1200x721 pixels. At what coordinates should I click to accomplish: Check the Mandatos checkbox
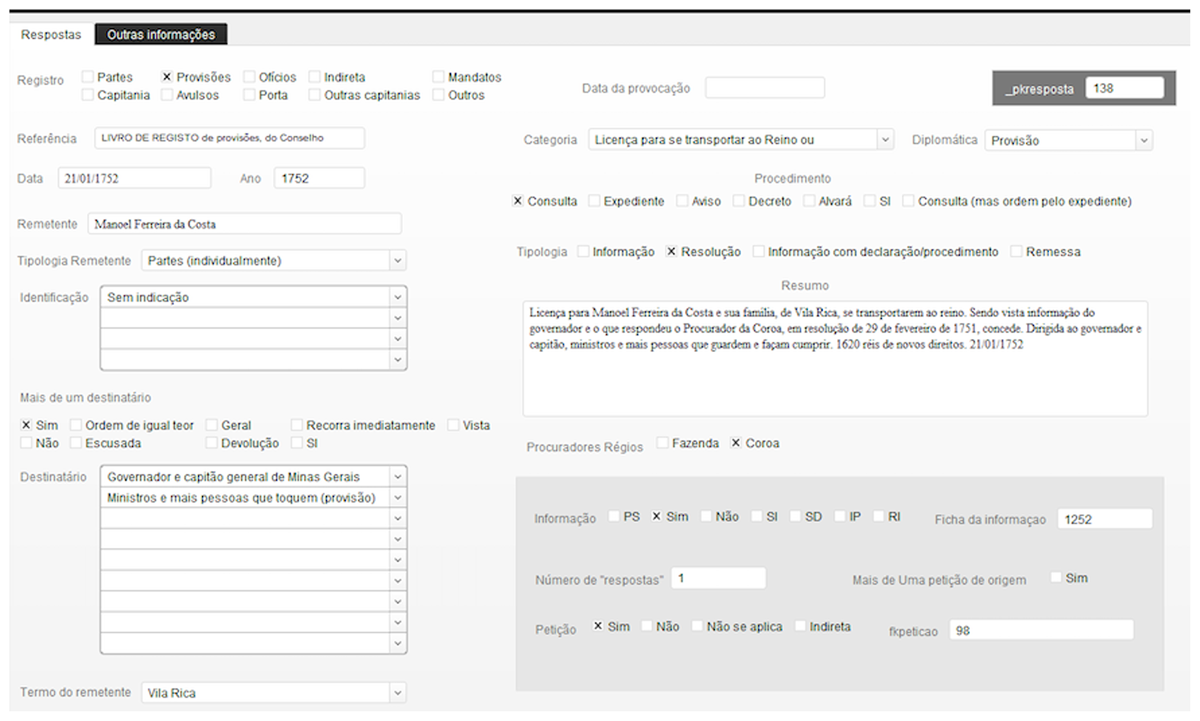pyautogui.click(x=439, y=77)
